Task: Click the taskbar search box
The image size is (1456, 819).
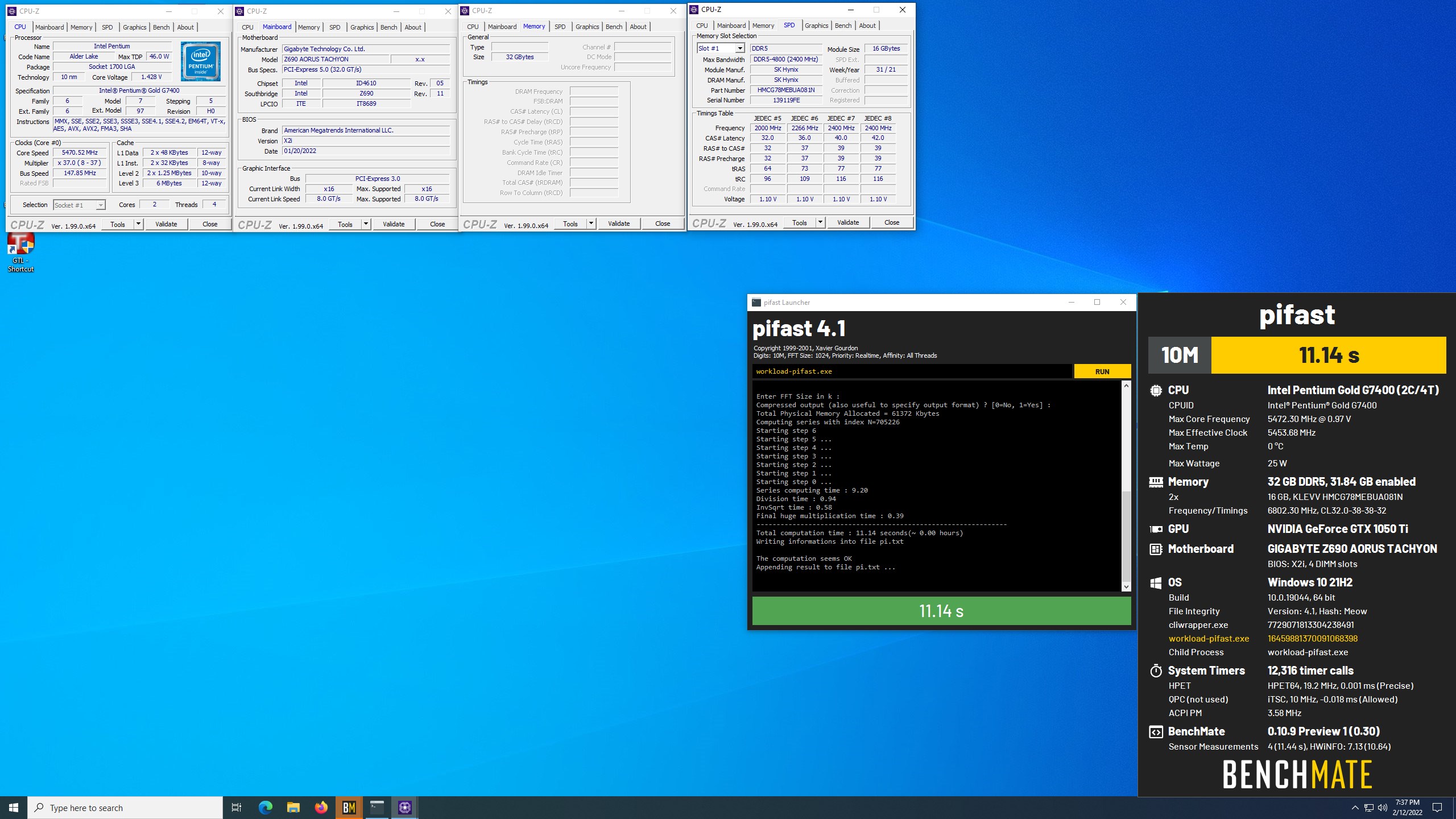Action: pos(125,808)
